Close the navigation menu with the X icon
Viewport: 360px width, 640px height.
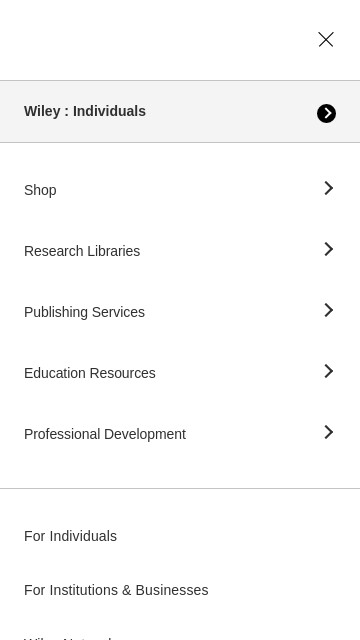point(326,40)
